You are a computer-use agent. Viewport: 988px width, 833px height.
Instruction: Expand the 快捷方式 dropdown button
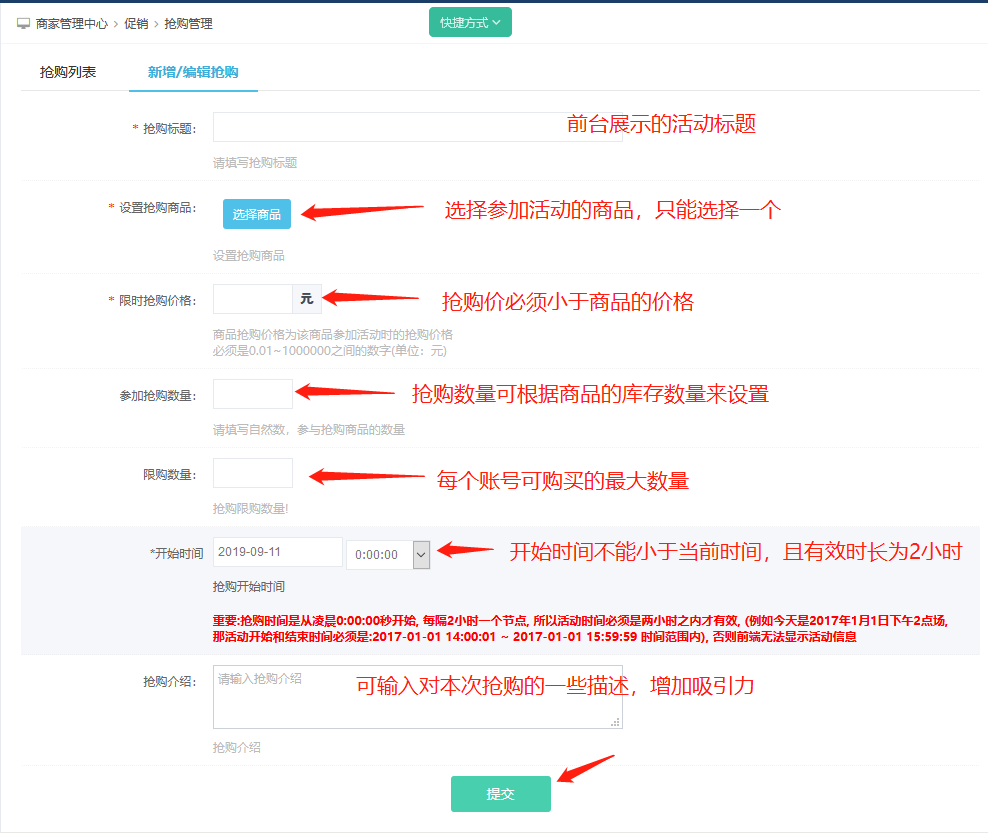point(470,22)
